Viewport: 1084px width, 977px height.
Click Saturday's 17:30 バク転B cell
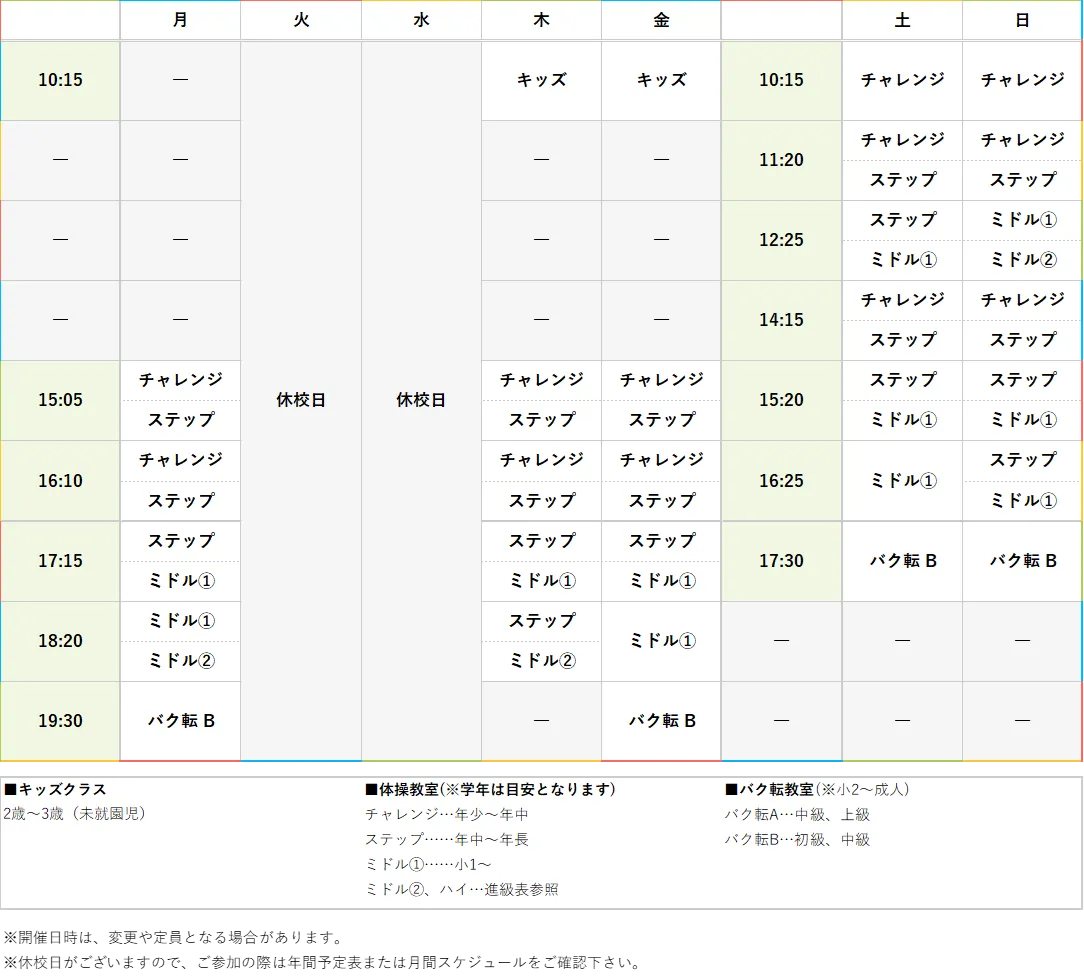pos(901,561)
